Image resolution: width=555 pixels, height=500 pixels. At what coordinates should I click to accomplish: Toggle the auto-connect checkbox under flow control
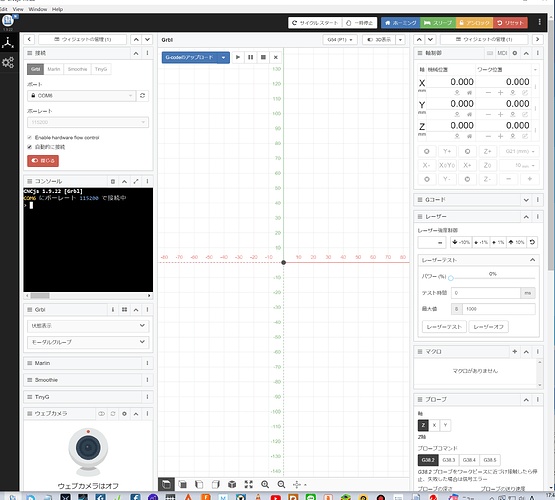[x=30, y=147]
